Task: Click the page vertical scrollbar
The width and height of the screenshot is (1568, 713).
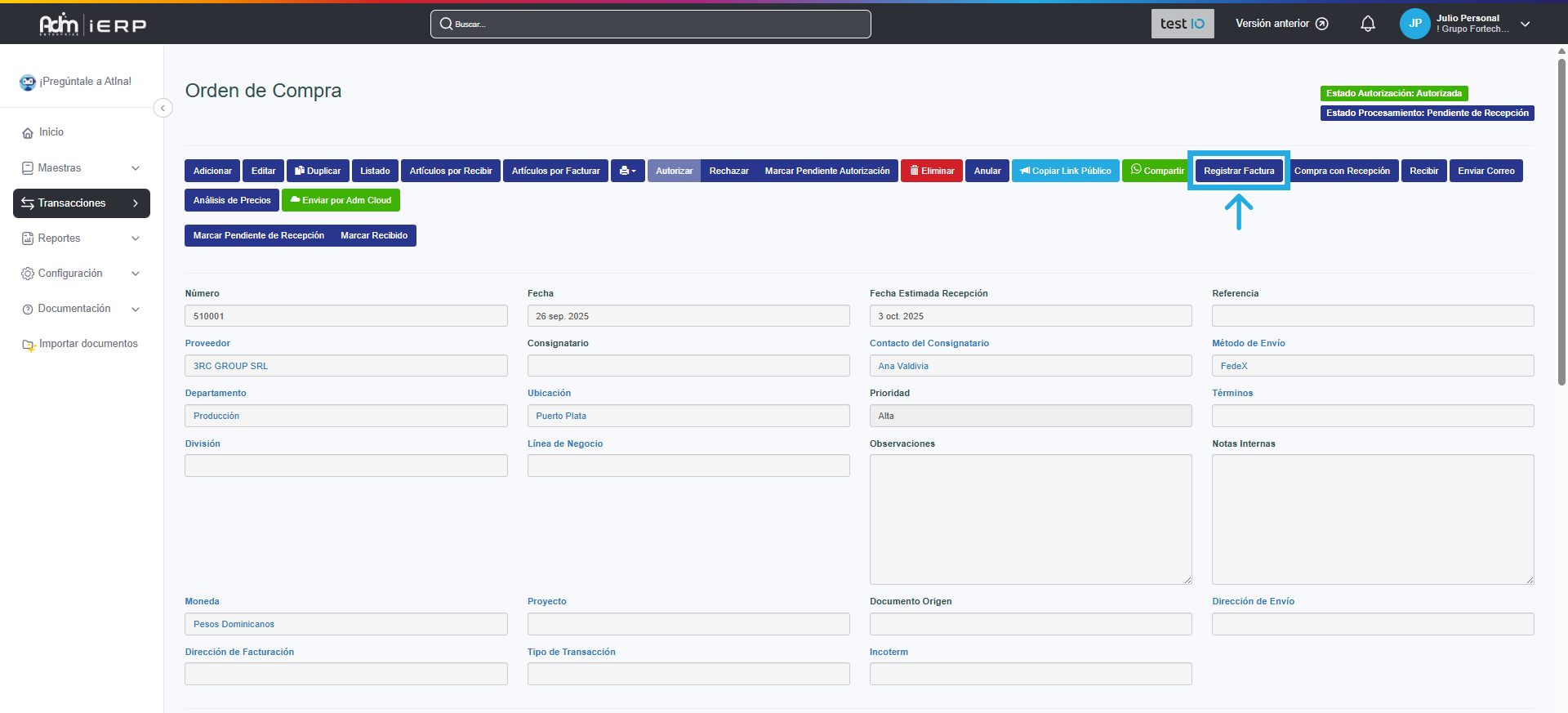Action: pyautogui.click(x=1561, y=221)
